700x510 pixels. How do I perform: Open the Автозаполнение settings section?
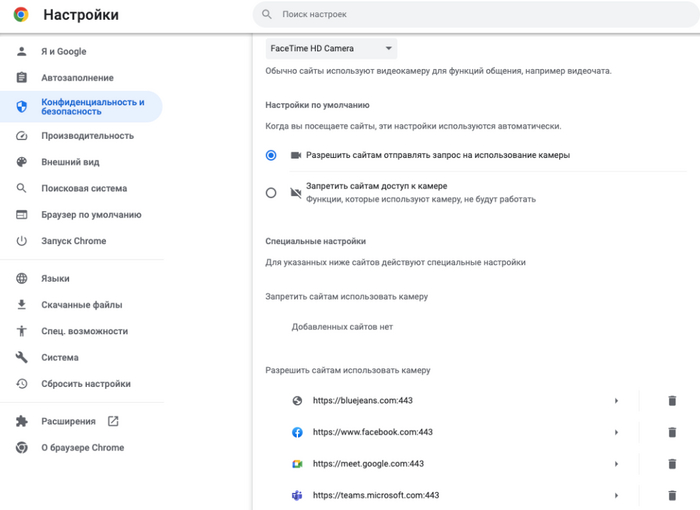(x=77, y=78)
